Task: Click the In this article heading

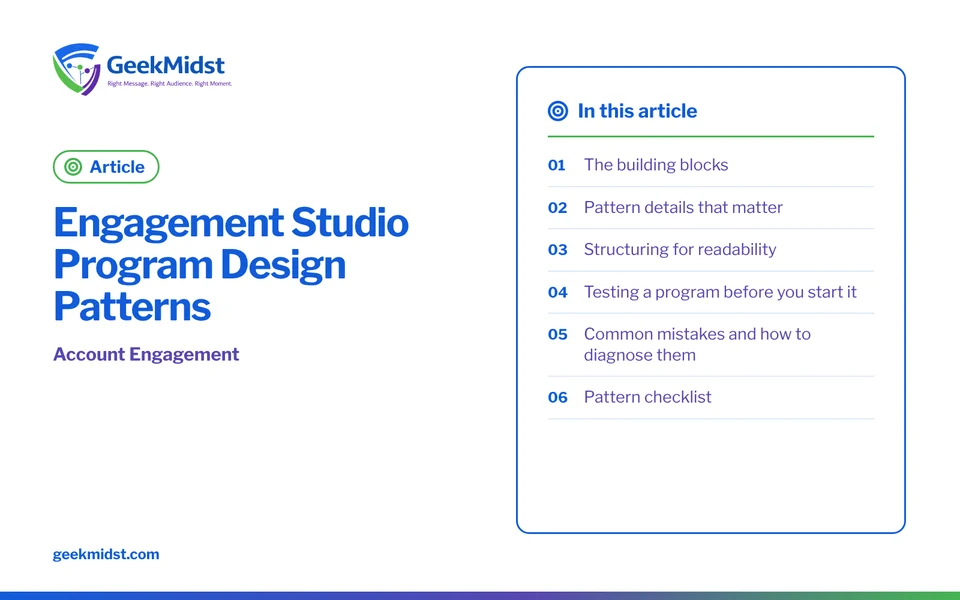Action: coord(637,111)
